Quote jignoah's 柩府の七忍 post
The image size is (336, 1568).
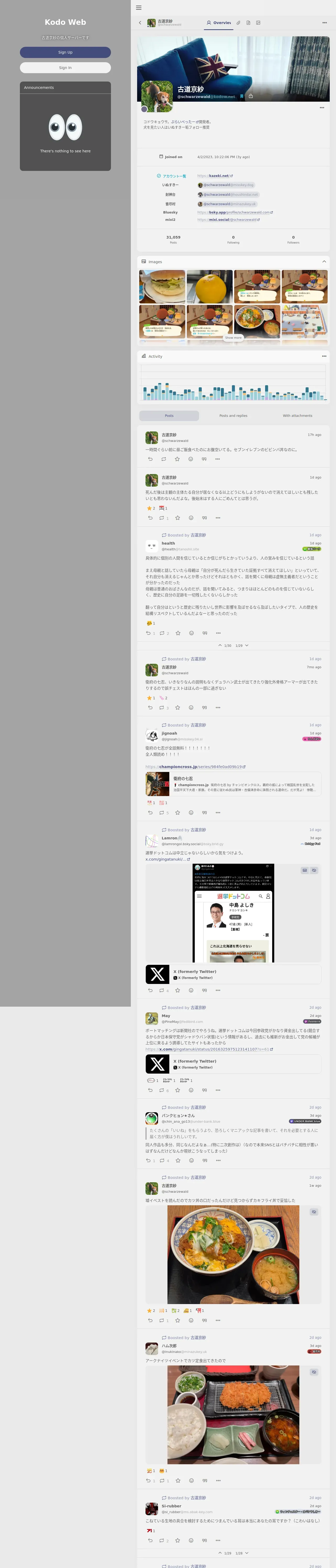(x=204, y=812)
